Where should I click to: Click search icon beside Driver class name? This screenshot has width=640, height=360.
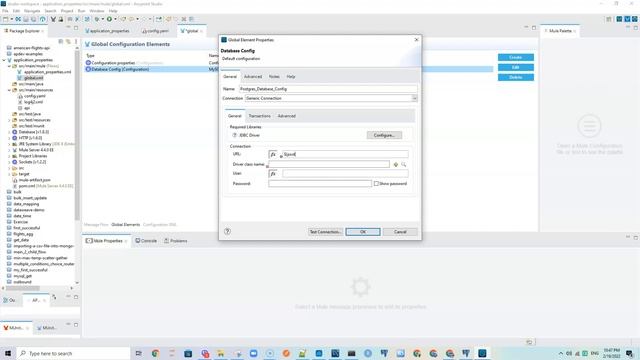pyautogui.click(x=403, y=164)
